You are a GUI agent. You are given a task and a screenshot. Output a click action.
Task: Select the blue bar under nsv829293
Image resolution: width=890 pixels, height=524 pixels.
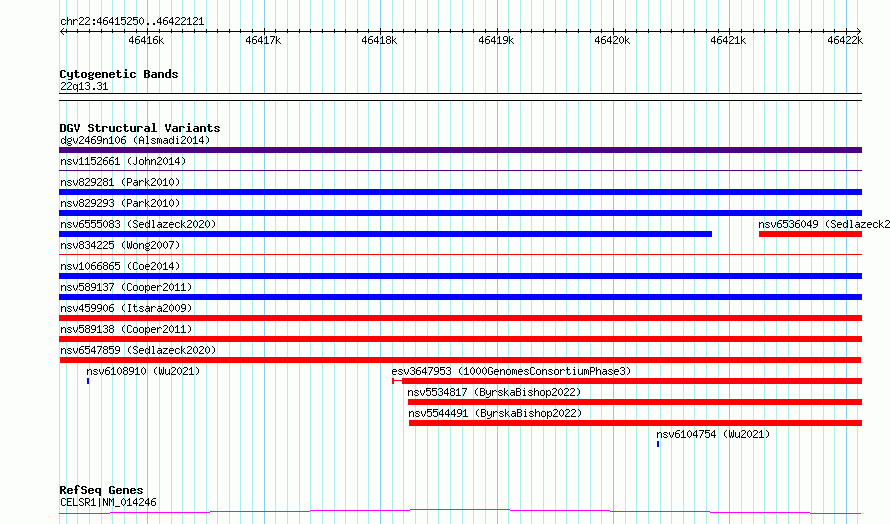460,213
